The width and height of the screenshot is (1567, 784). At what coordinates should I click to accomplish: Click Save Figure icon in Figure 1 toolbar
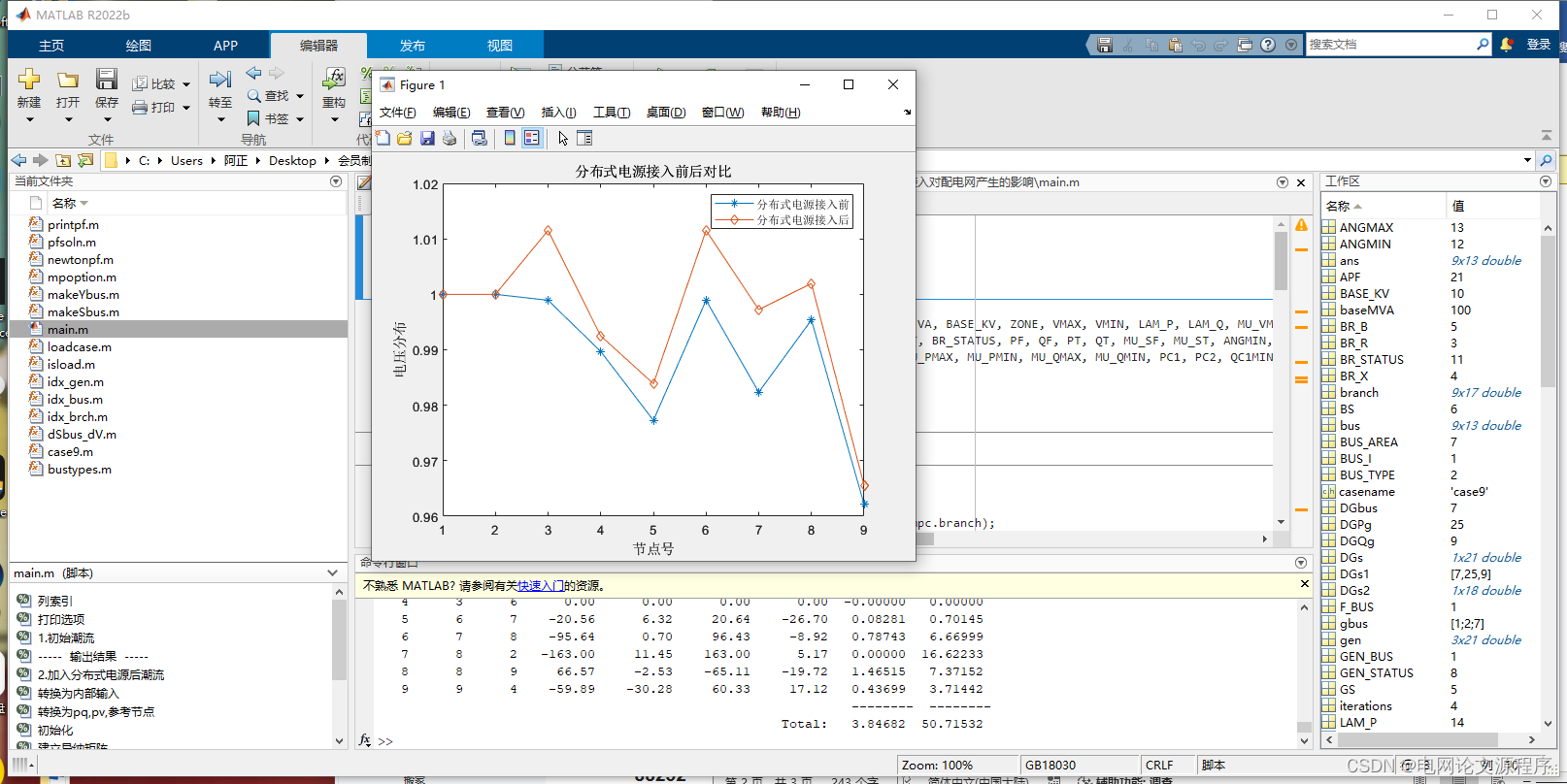[x=427, y=138]
